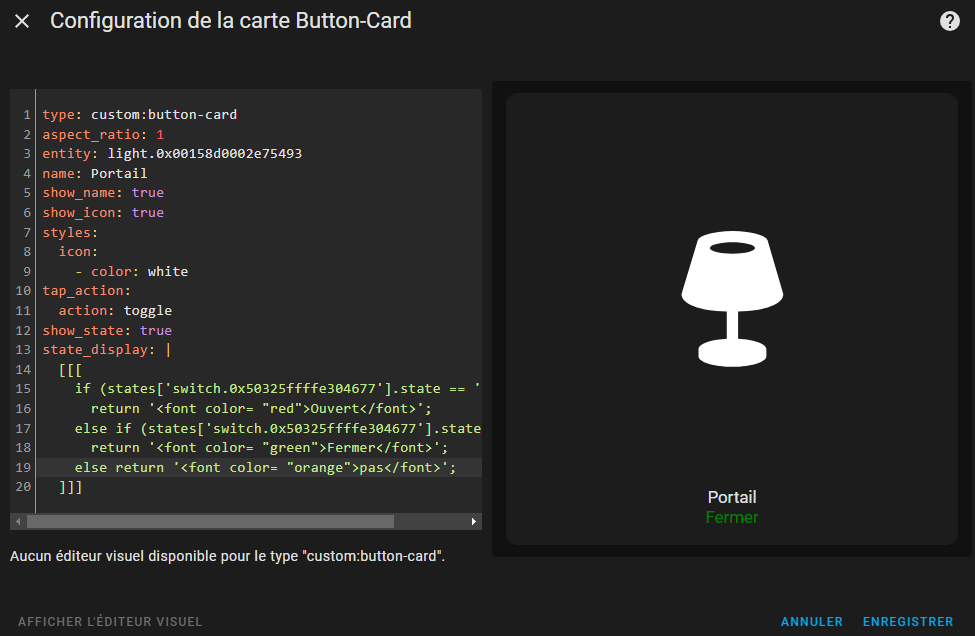Click the 'styles:' code line
The width and height of the screenshot is (975, 636).
(70, 233)
